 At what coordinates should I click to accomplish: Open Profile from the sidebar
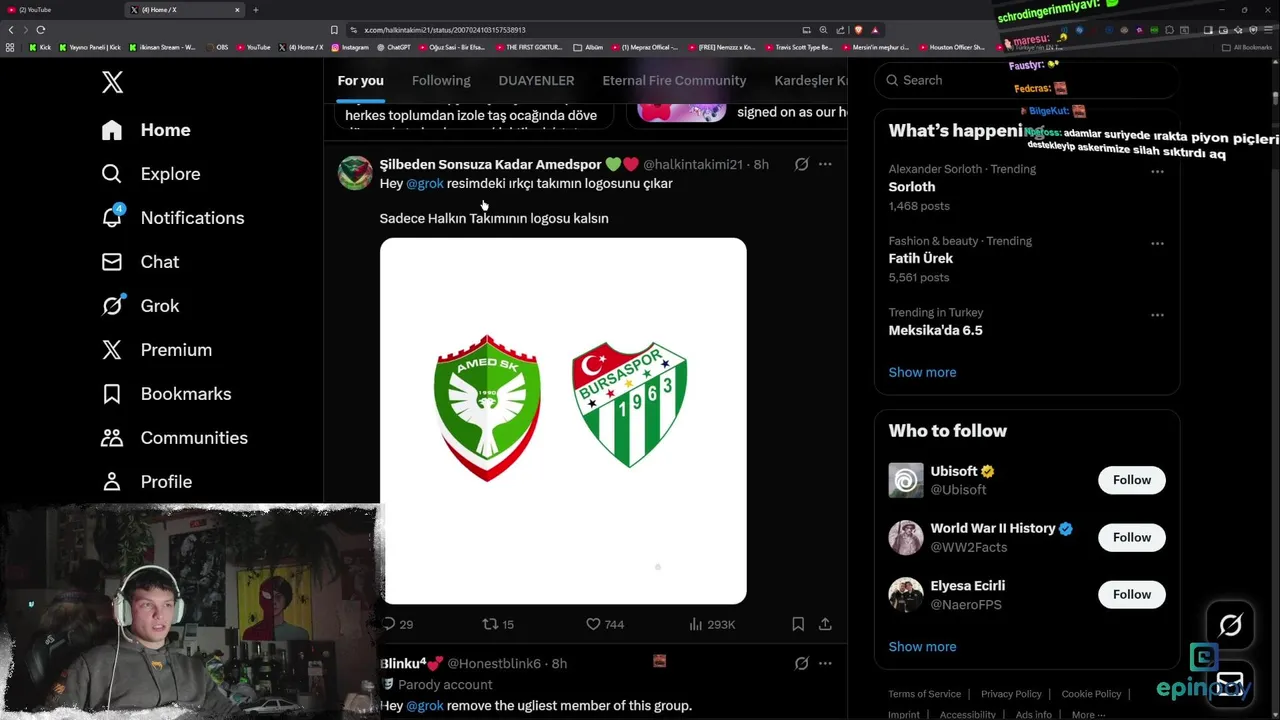(146, 482)
